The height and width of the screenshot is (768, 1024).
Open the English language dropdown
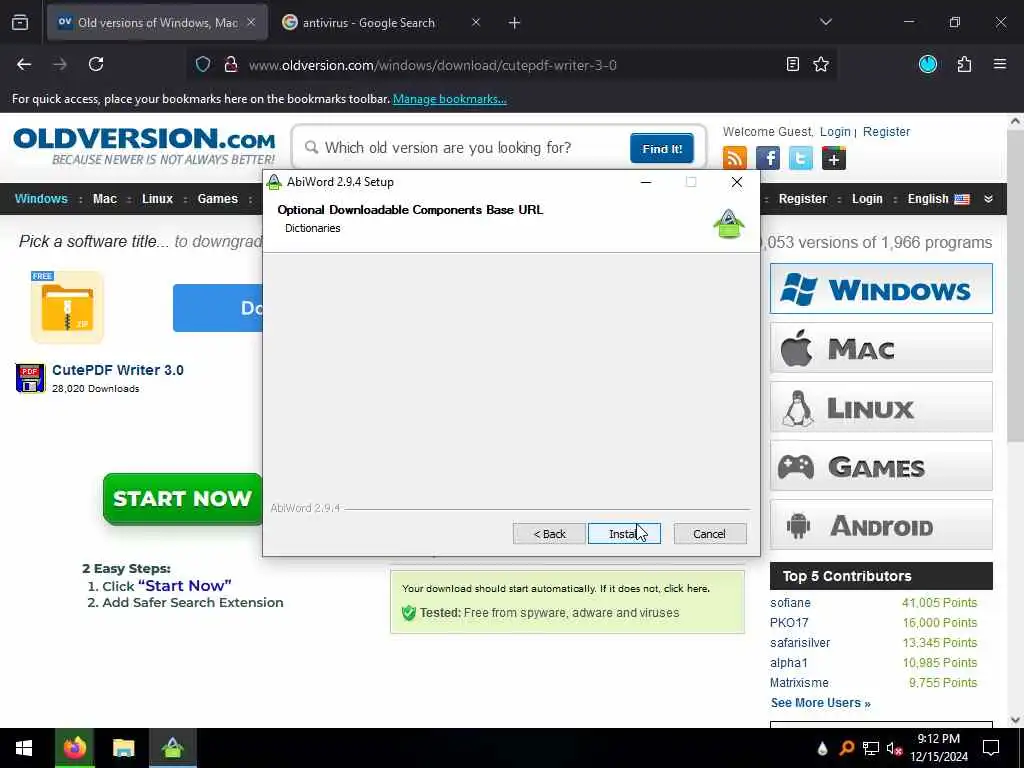tap(938, 199)
